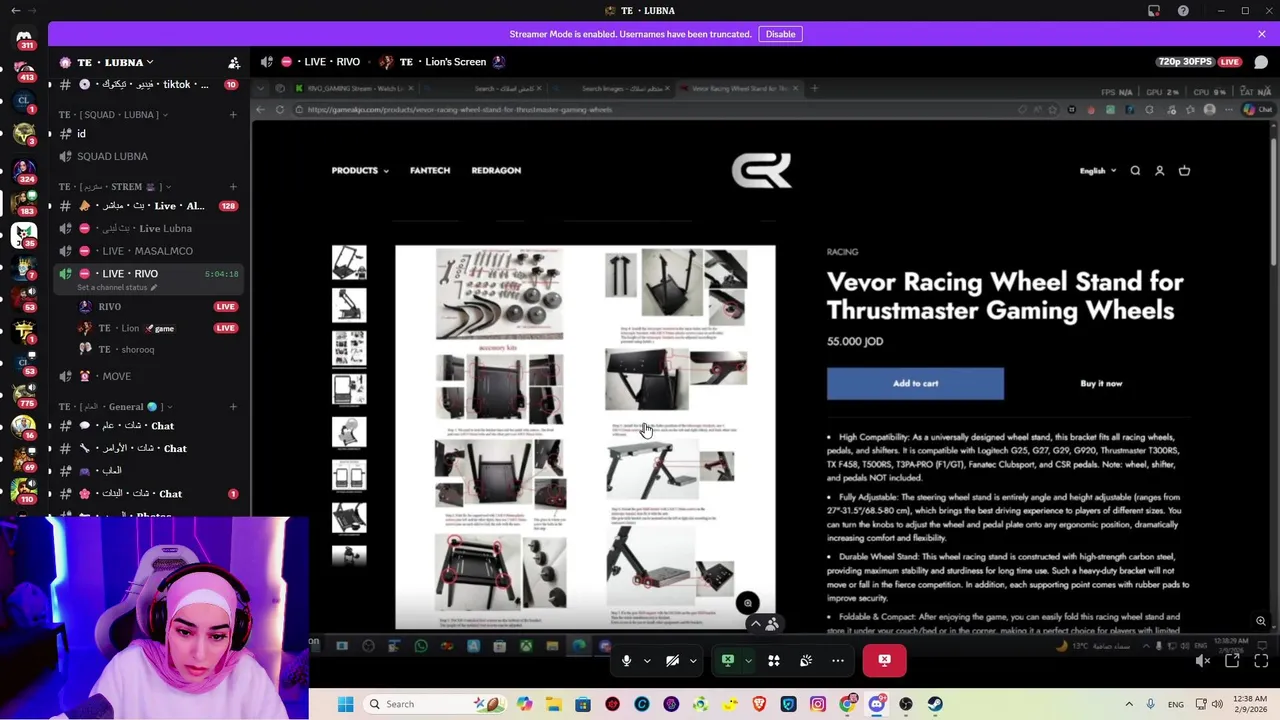Screen dimensions: 1280x720
Task: Open Brave browser from the taskbar
Action: pos(759,704)
